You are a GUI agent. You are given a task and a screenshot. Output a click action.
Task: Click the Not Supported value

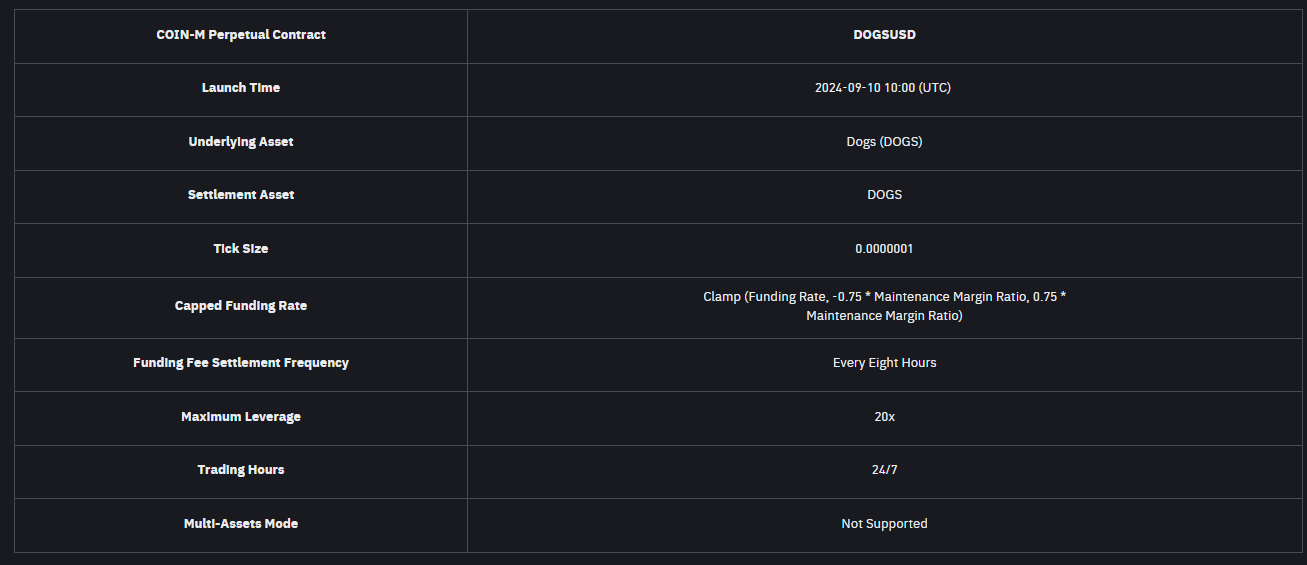(x=884, y=524)
